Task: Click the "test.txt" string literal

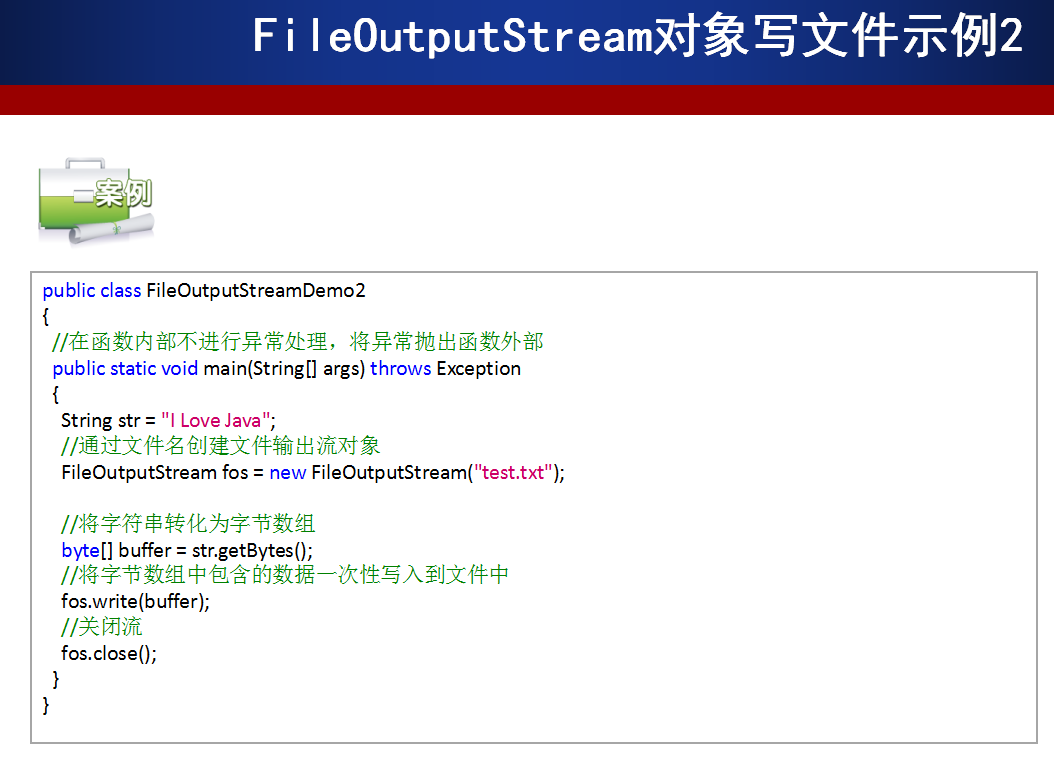Action: click(x=514, y=472)
